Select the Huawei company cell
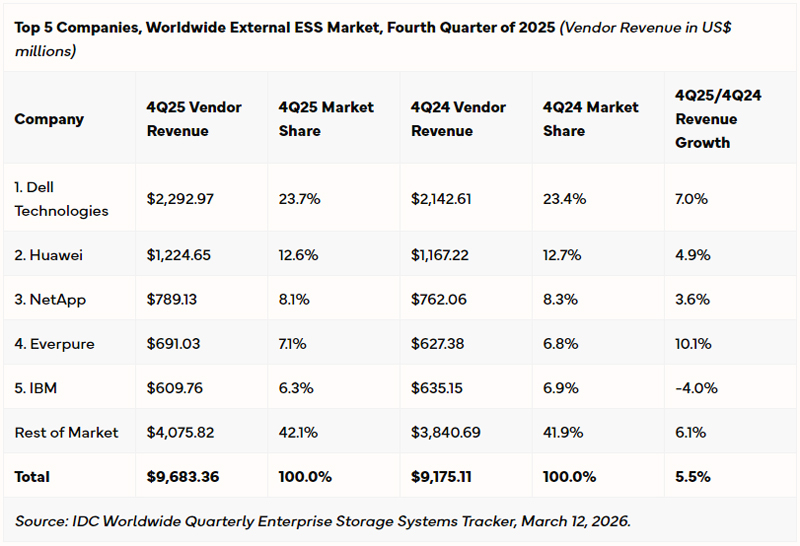 [48, 255]
